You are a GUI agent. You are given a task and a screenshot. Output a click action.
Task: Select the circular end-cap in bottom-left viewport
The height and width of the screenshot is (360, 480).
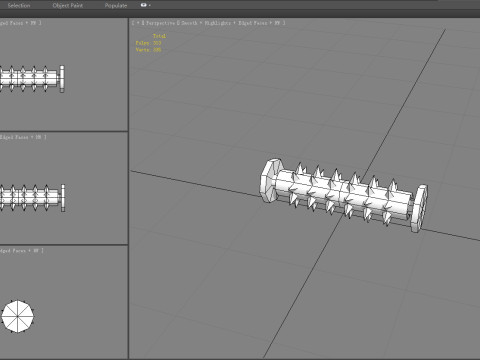(17, 316)
